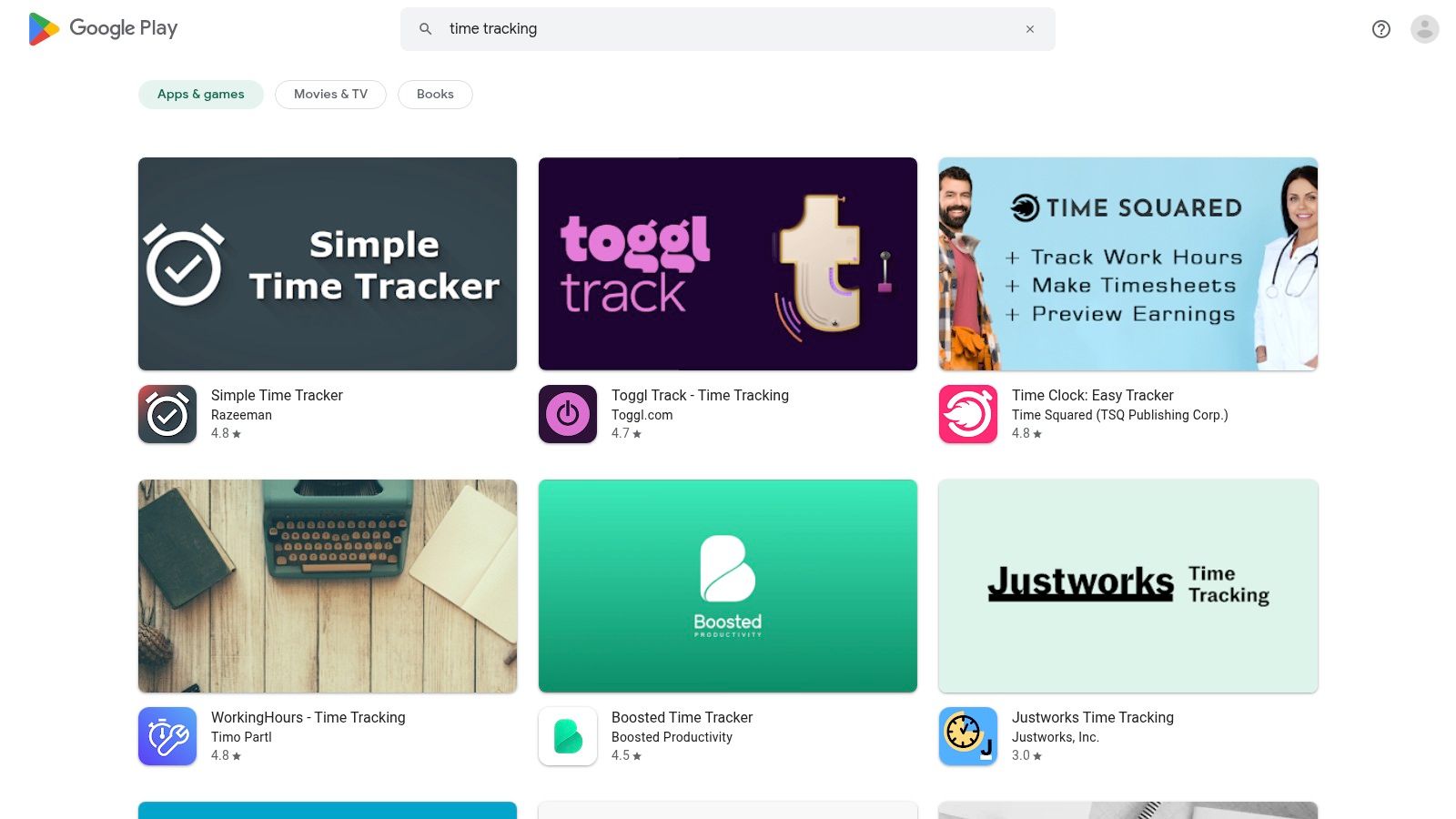Open the 'Time Clock: Easy Tracker' title

pos(1092,395)
